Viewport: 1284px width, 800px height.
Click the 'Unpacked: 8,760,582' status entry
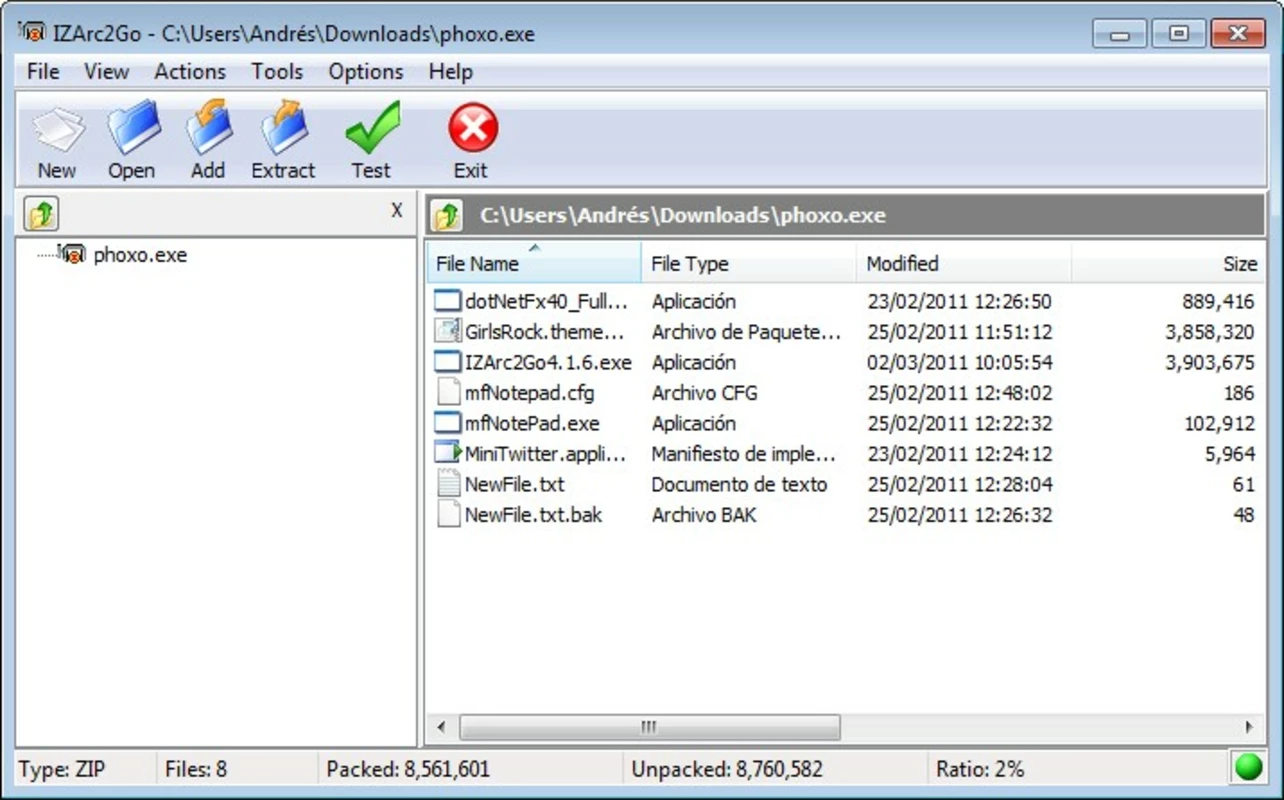(727, 769)
